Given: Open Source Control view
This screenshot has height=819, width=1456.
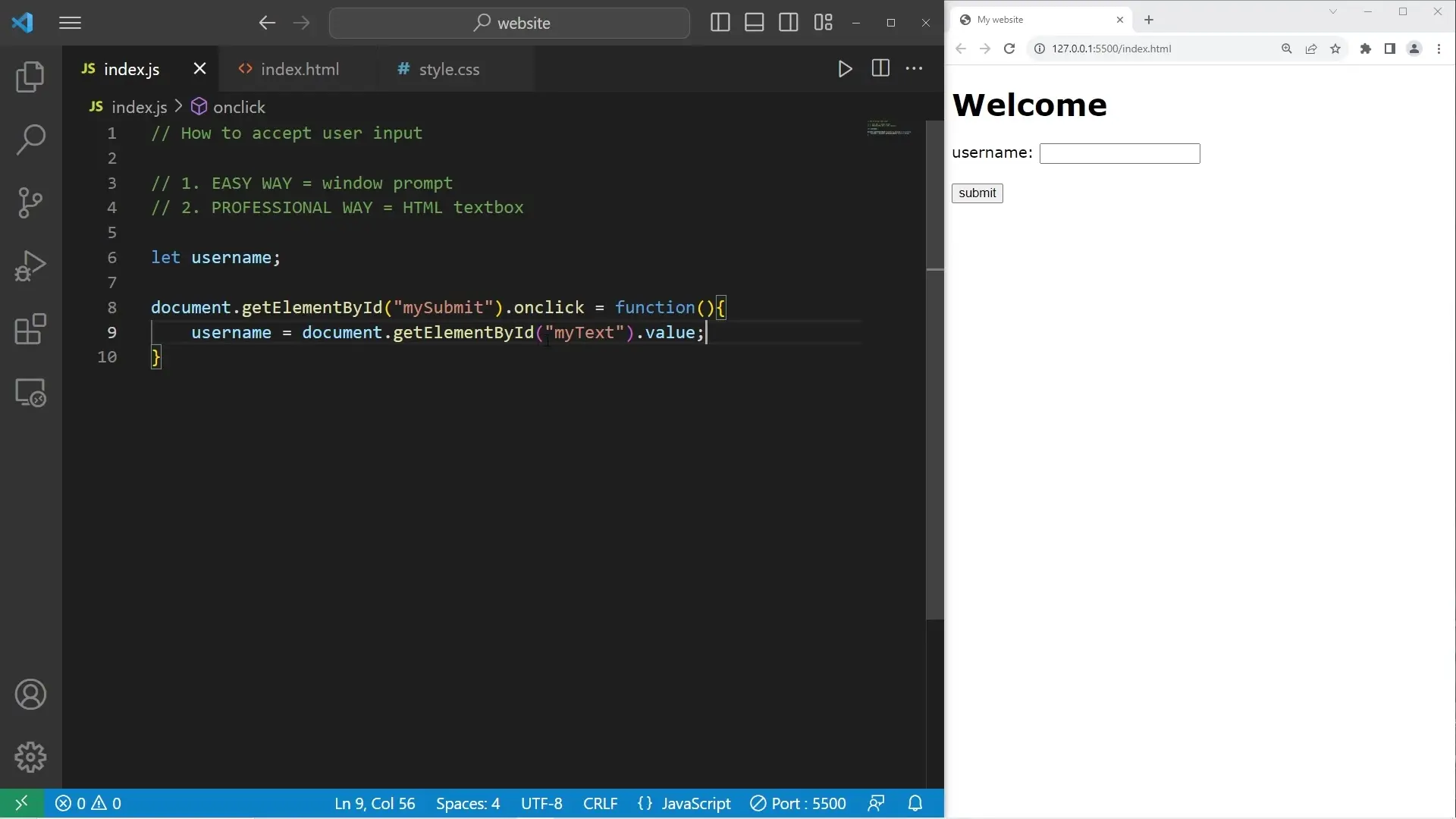Looking at the screenshot, I should [30, 202].
